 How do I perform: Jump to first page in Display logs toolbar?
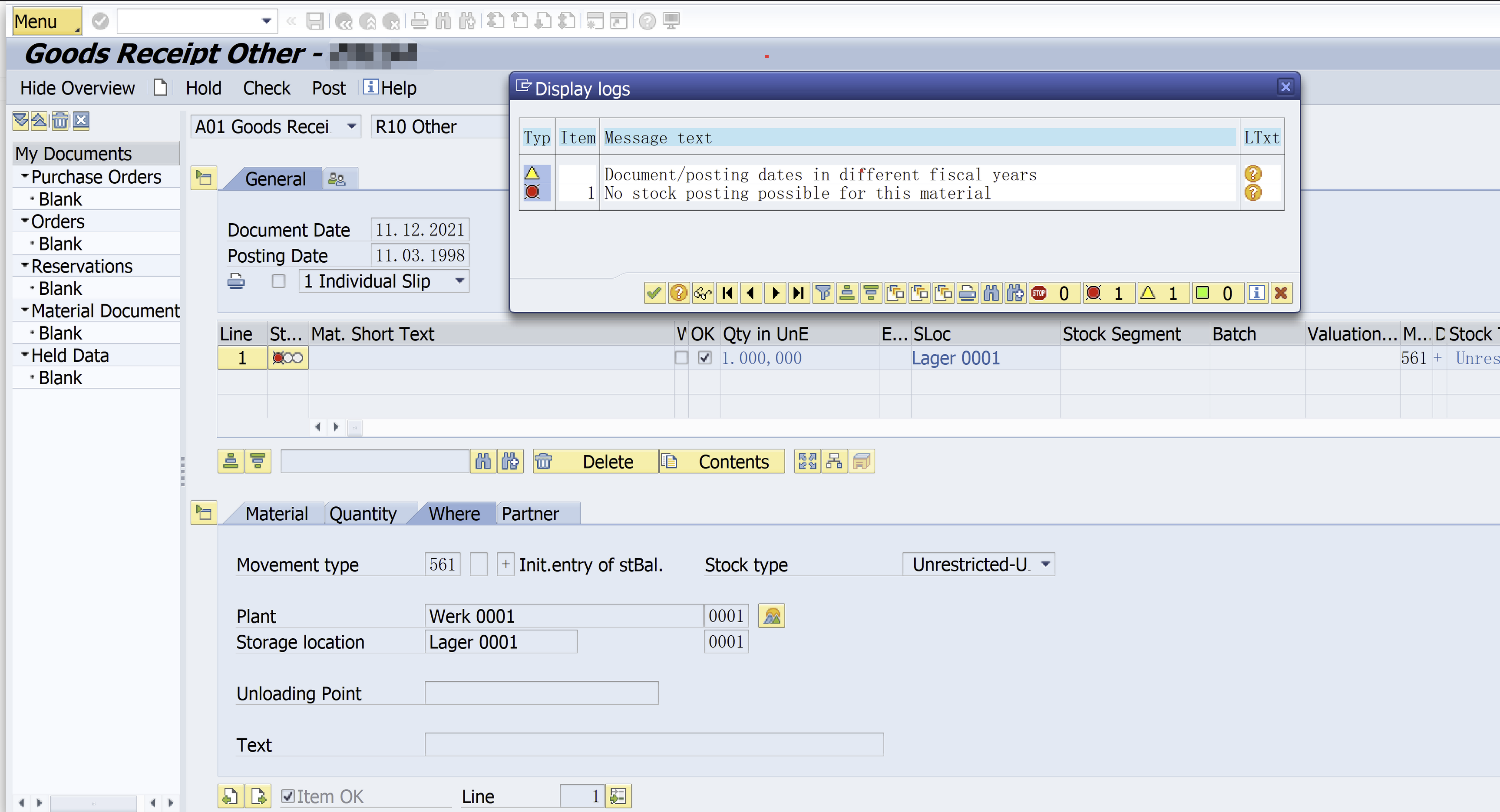click(x=727, y=293)
